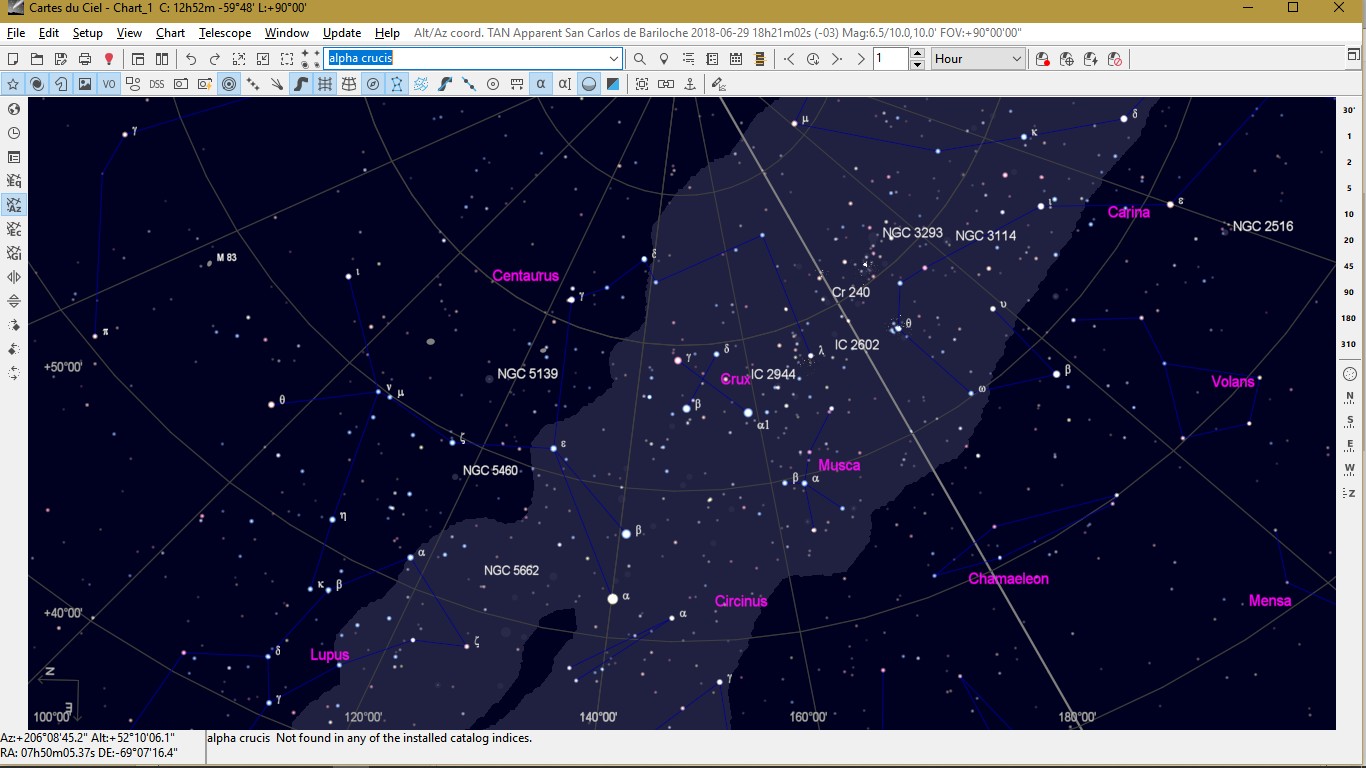Slew telescope with the crosshair telescope icon
The height and width of the screenshot is (768, 1366).
pos(1067,59)
